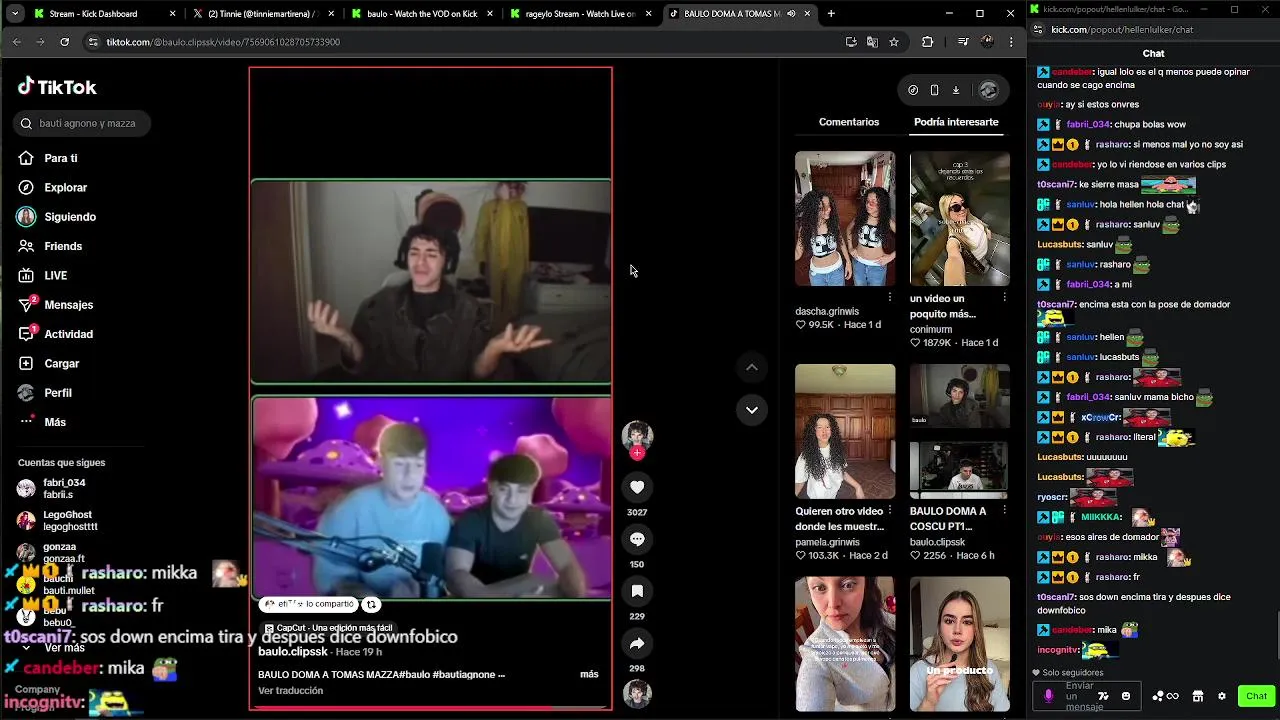Open options menu for dascha.grinwis video
The width and height of the screenshot is (1280, 720).
[890, 297]
